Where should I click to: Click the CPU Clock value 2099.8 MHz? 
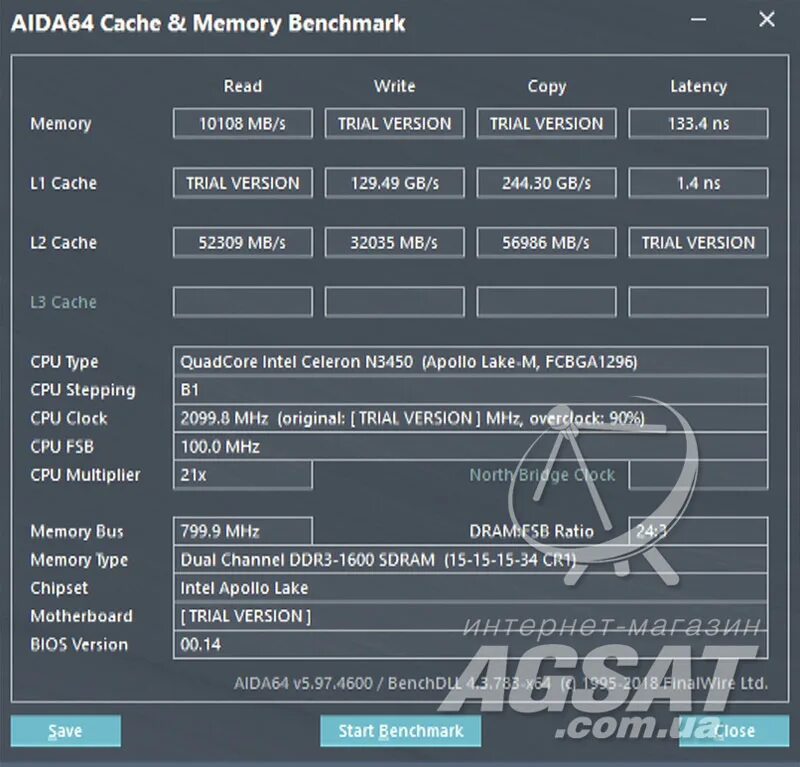470,418
